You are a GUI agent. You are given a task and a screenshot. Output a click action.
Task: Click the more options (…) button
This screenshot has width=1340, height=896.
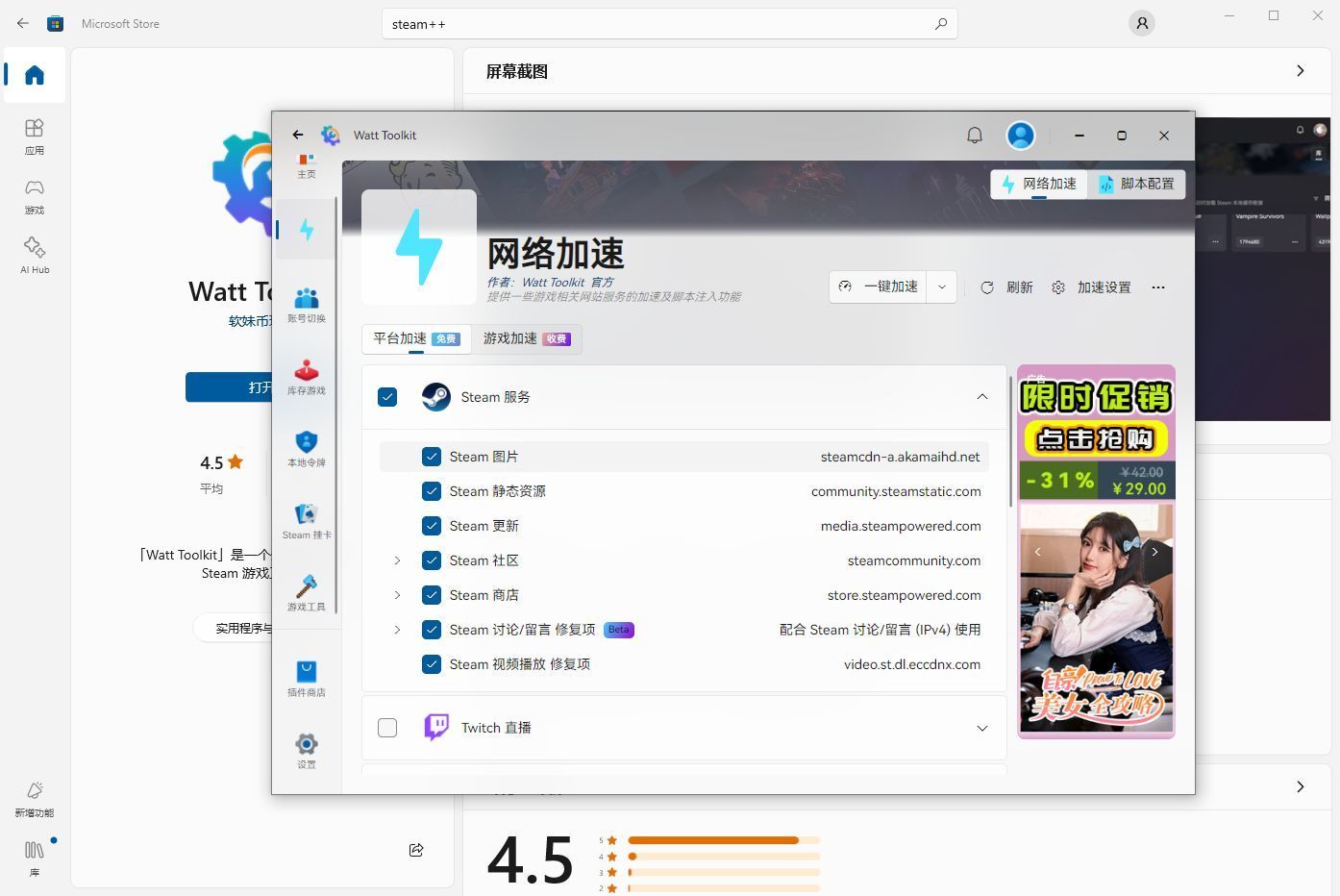click(1158, 287)
